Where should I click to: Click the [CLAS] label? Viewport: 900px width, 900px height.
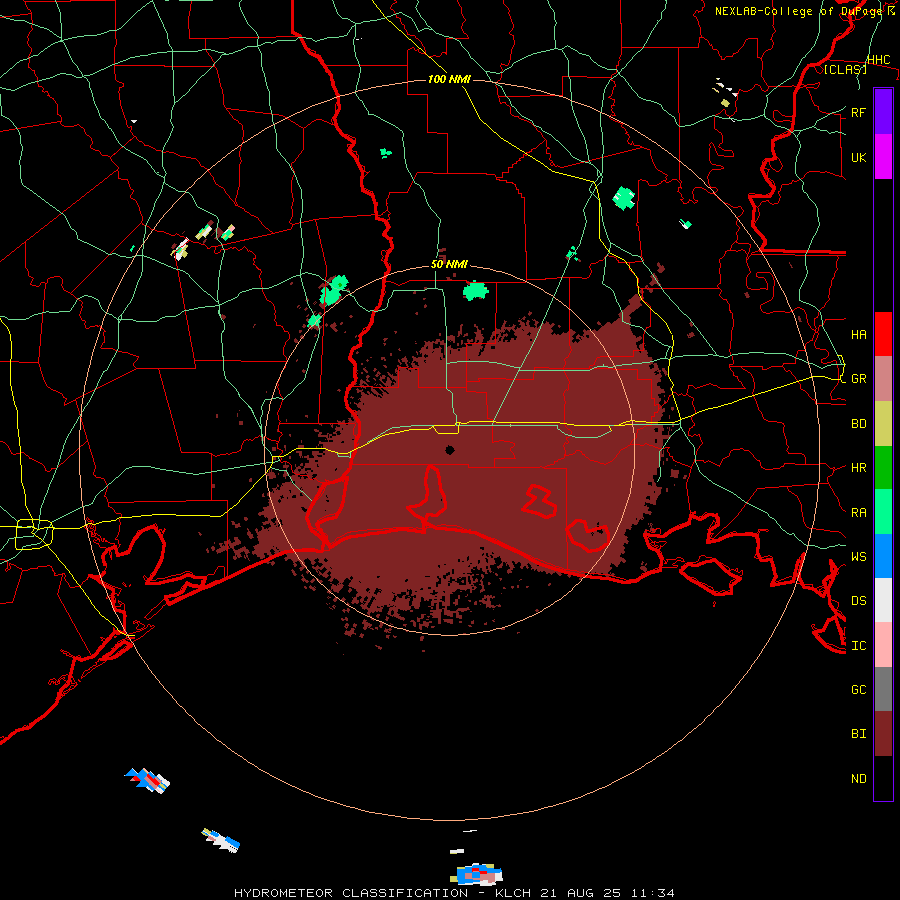(x=845, y=69)
